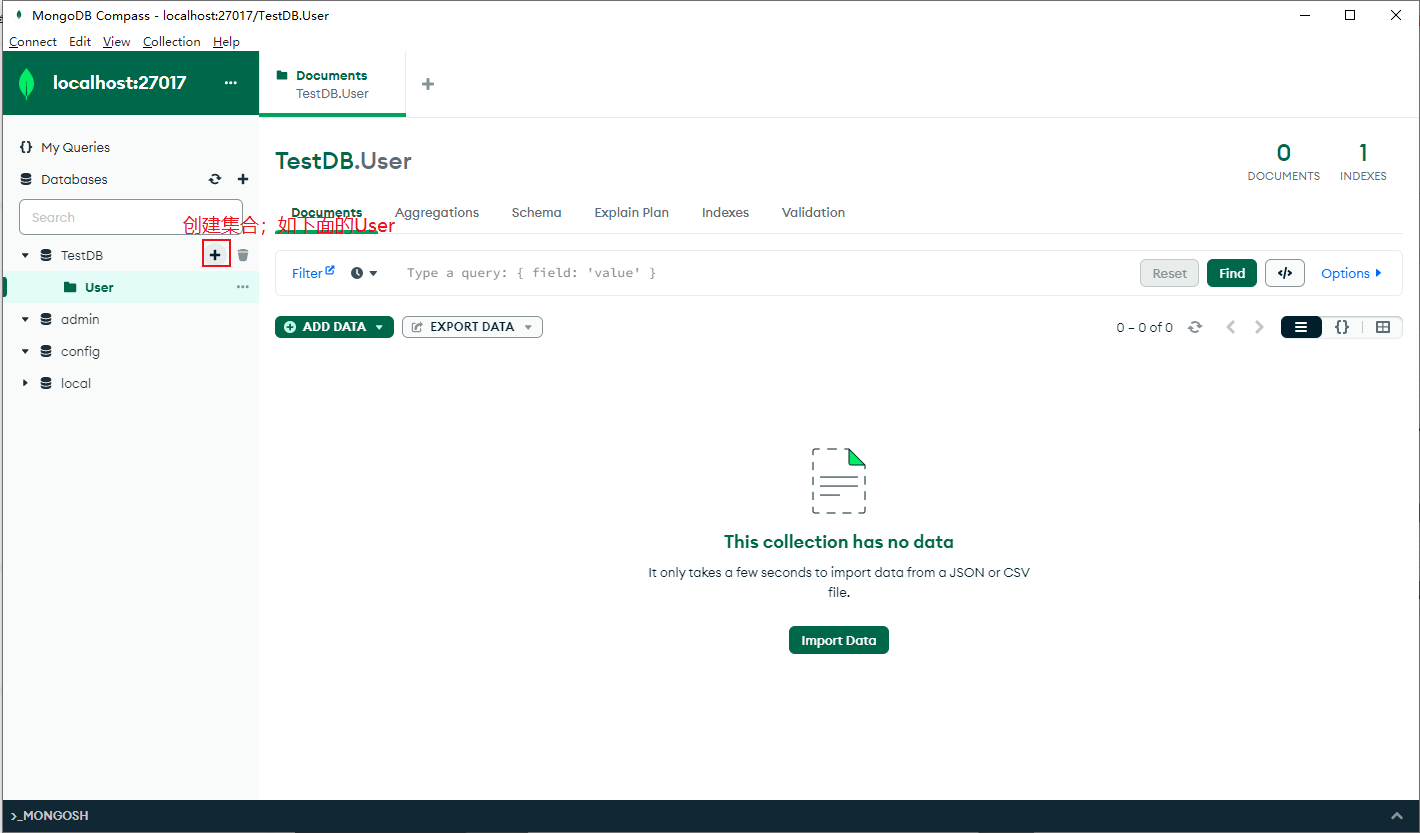Open the query history clock menu
Image resolution: width=1420 pixels, height=833 pixels.
coord(364,273)
